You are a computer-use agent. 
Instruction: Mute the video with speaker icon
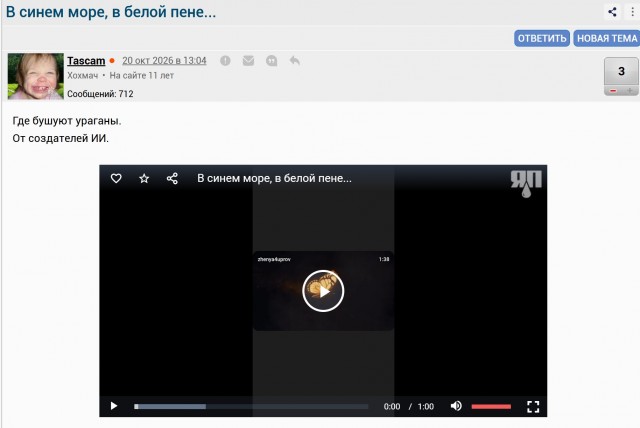[x=456, y=406]
